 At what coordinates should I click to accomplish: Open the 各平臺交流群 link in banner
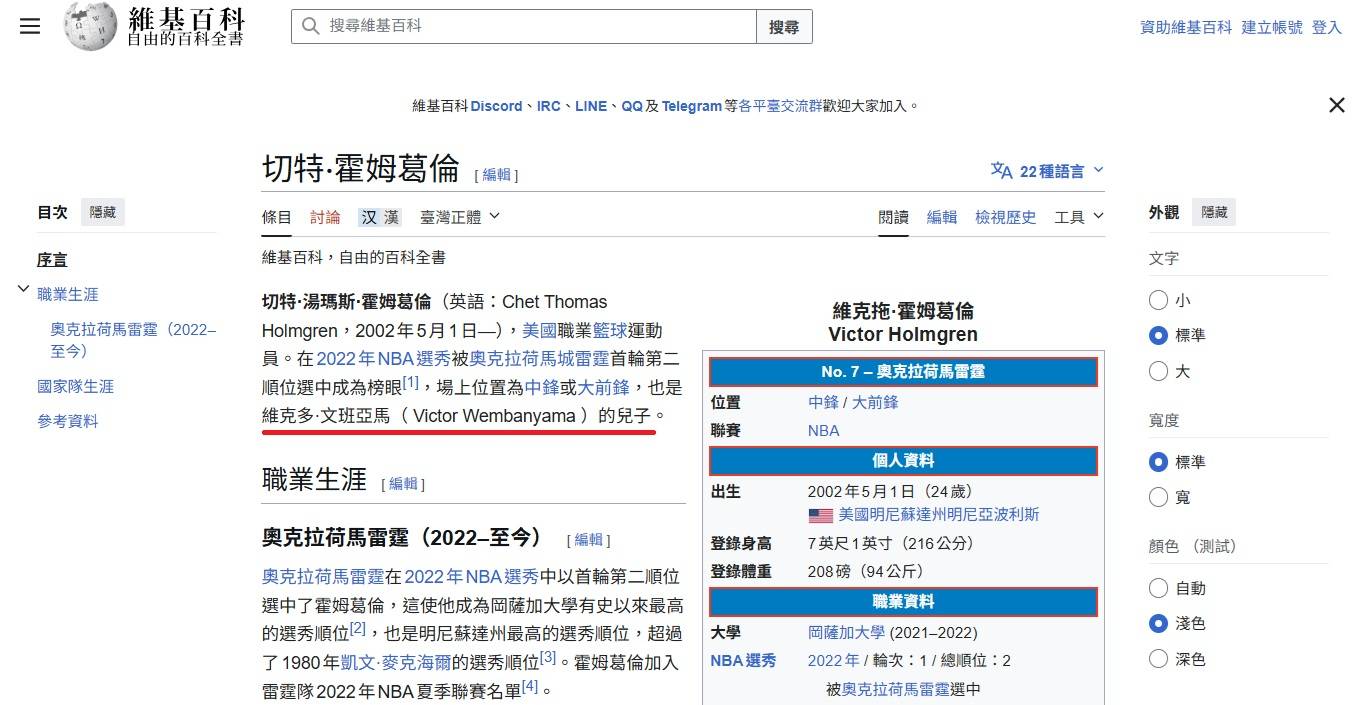click(x=780, y=106)
